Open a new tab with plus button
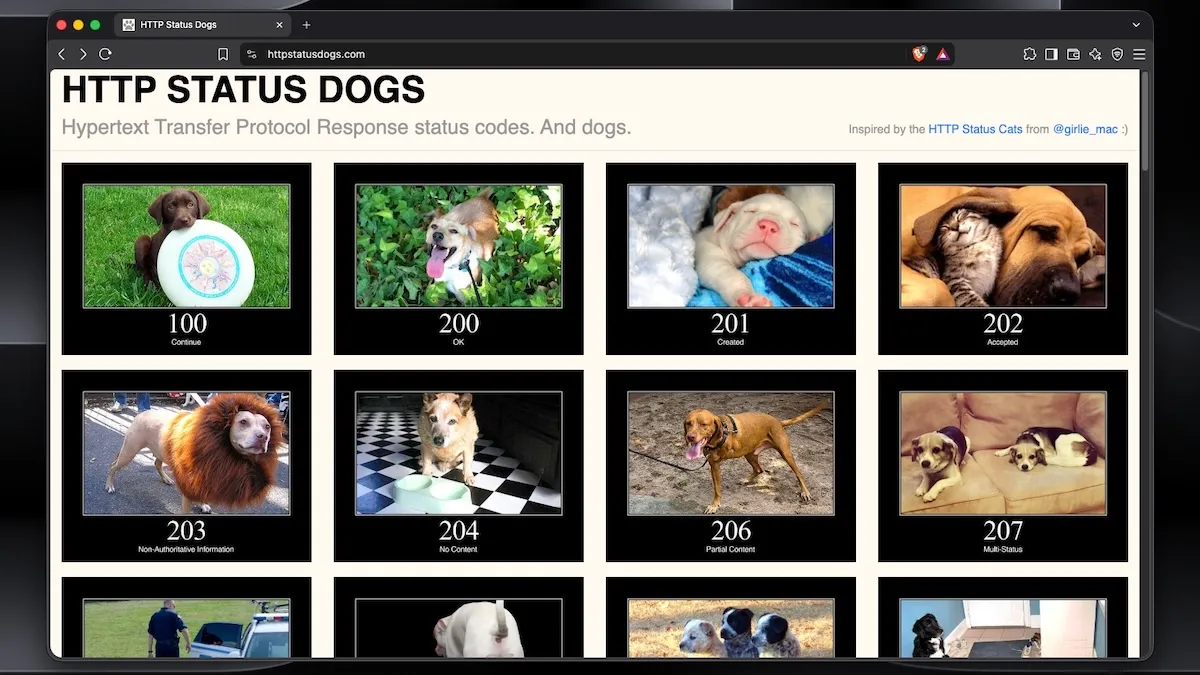The image size is (1200, 675). tap(306, 24)
